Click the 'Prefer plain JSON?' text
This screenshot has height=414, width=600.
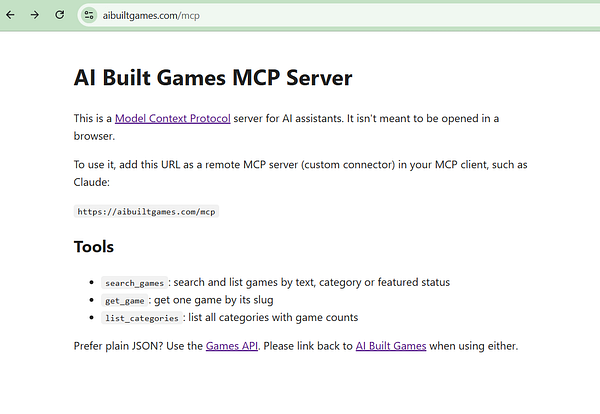[118, 346]
